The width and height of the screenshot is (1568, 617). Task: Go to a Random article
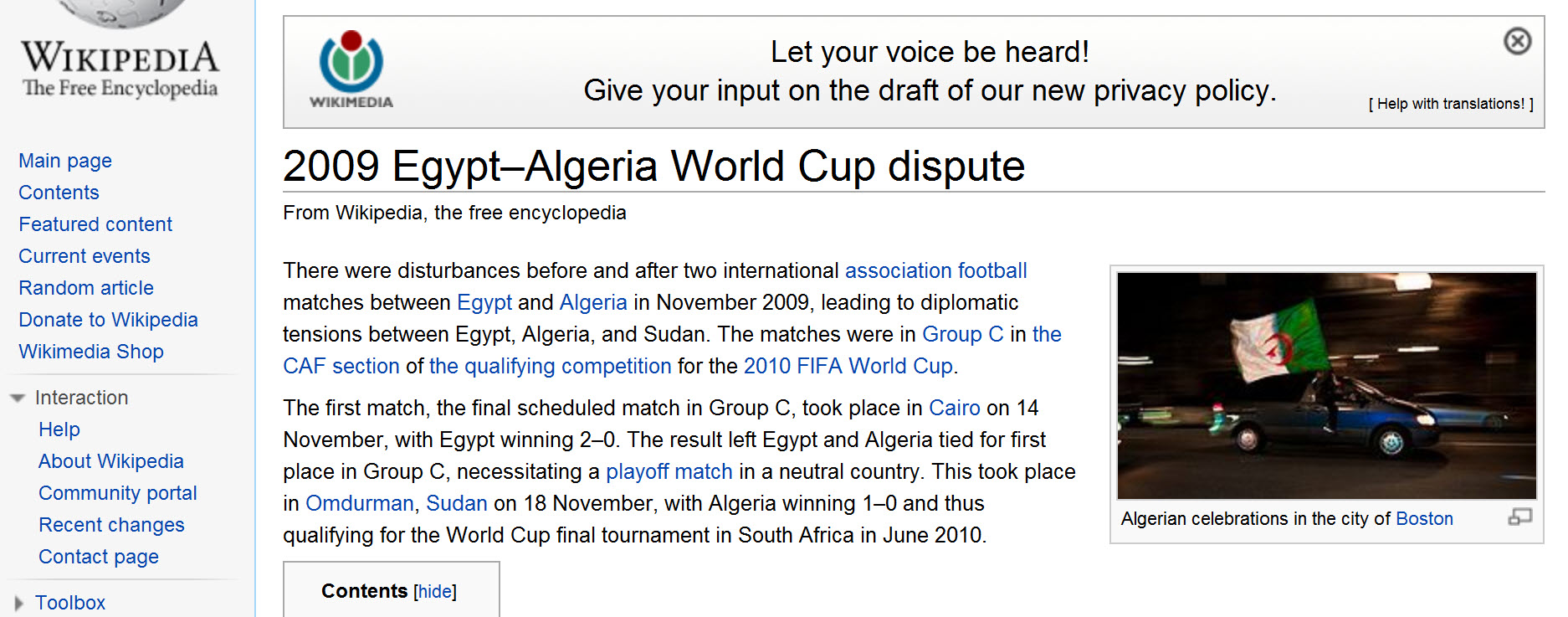point(86,287)
